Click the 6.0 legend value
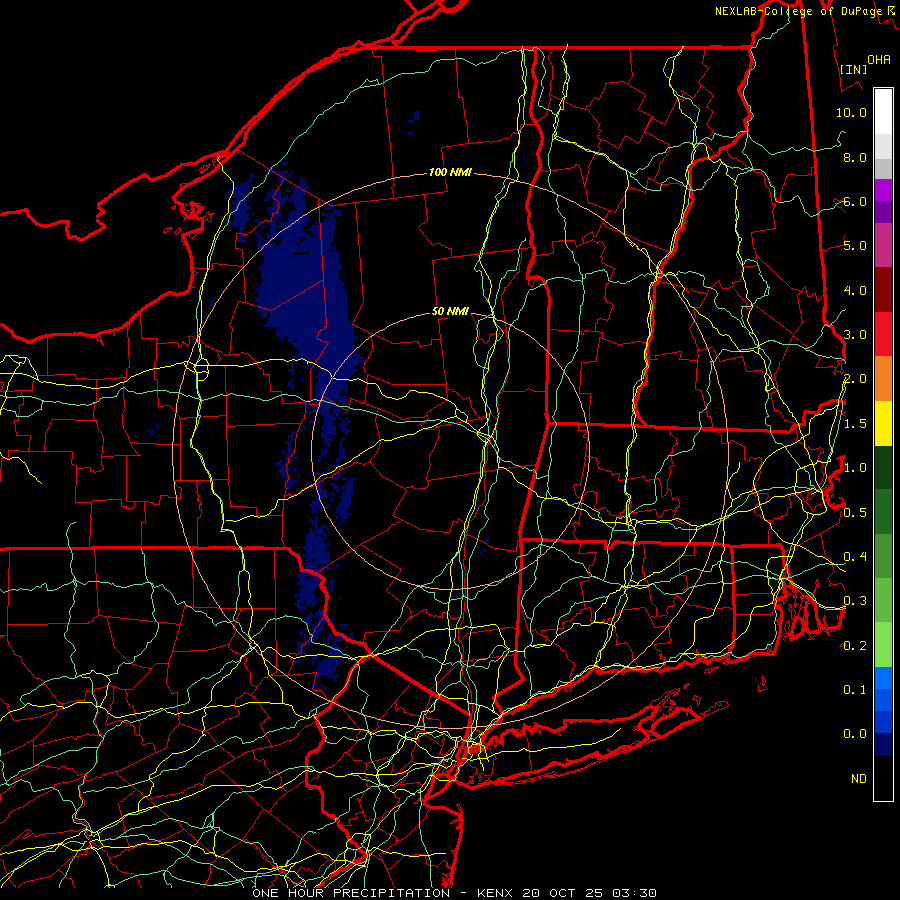The height and width of the screenshot is (900, 900). 855,201
